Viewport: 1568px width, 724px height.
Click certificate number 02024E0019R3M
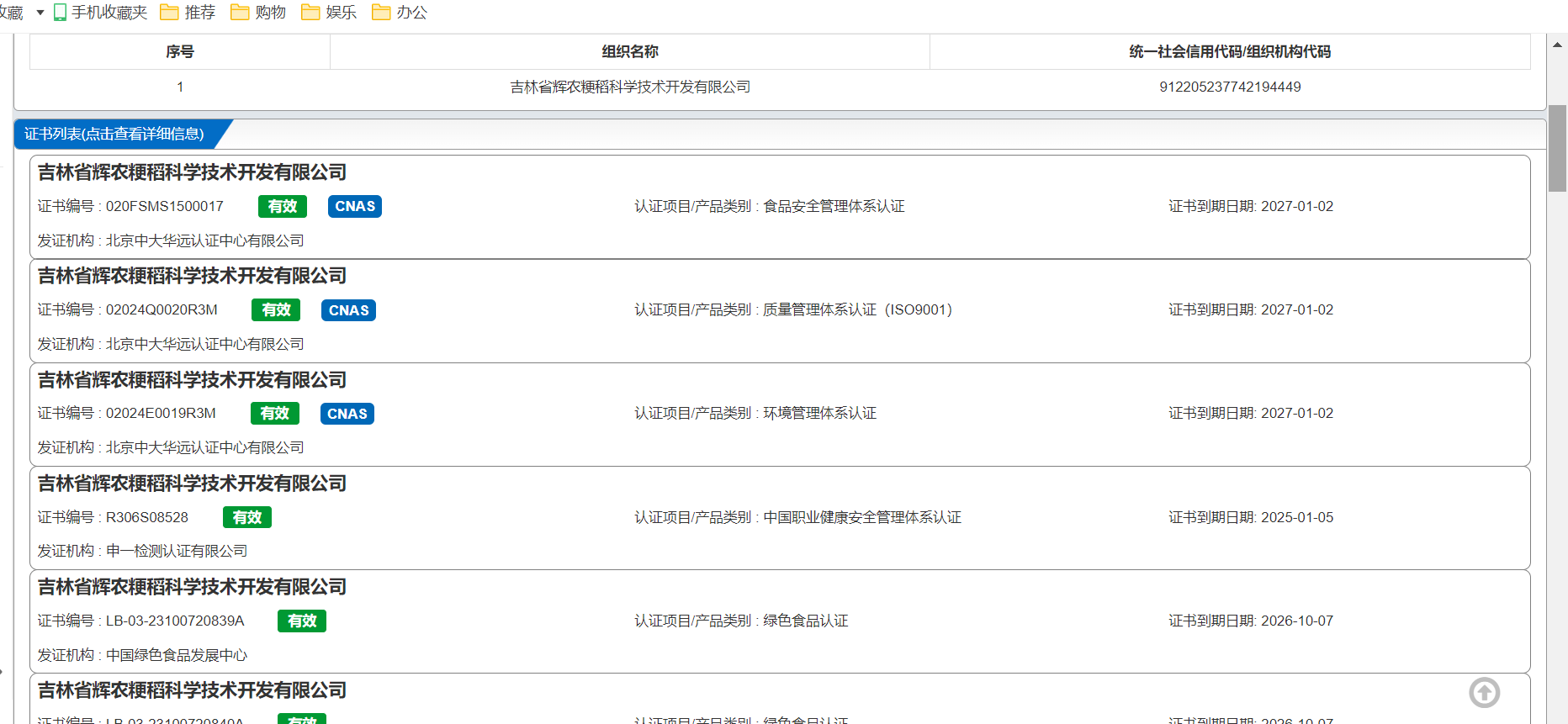pyautogui.click(x=161, y=413)
